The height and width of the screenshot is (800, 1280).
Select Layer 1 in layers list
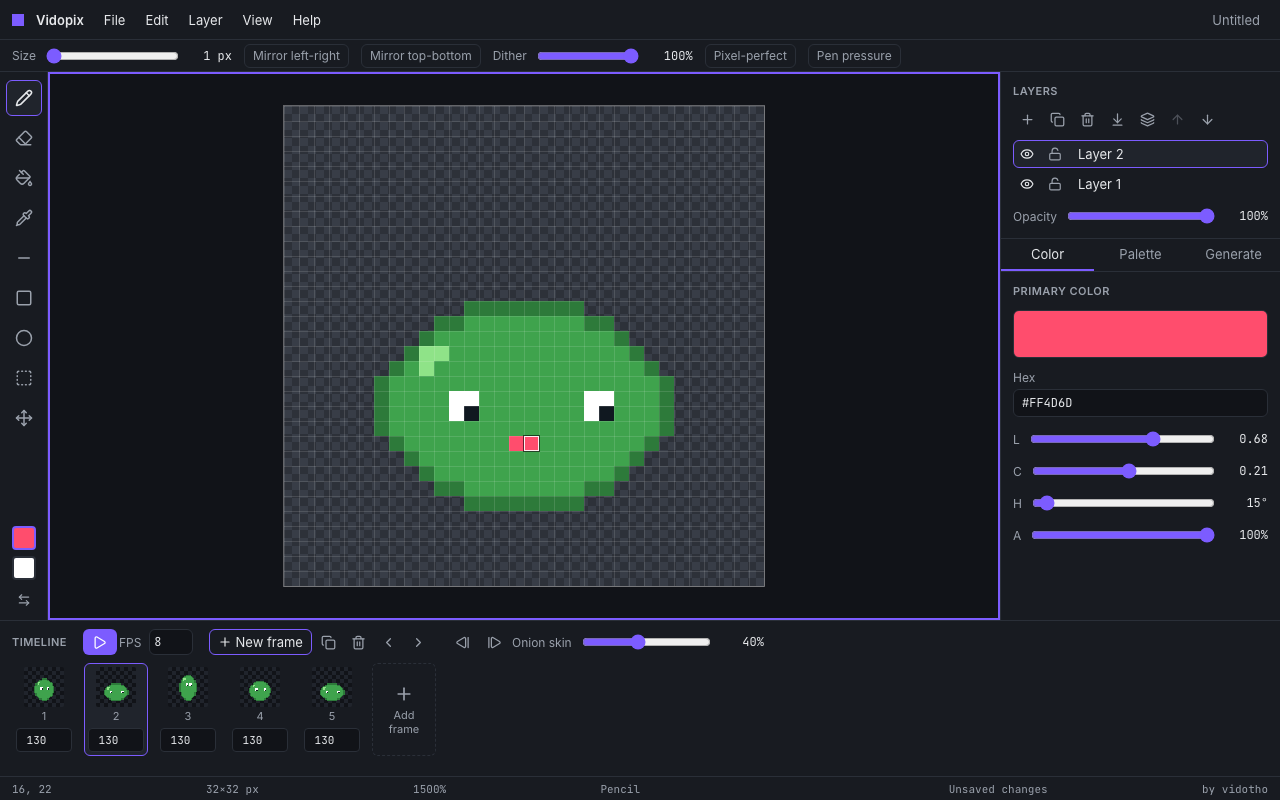click(x=1140, y=184)
